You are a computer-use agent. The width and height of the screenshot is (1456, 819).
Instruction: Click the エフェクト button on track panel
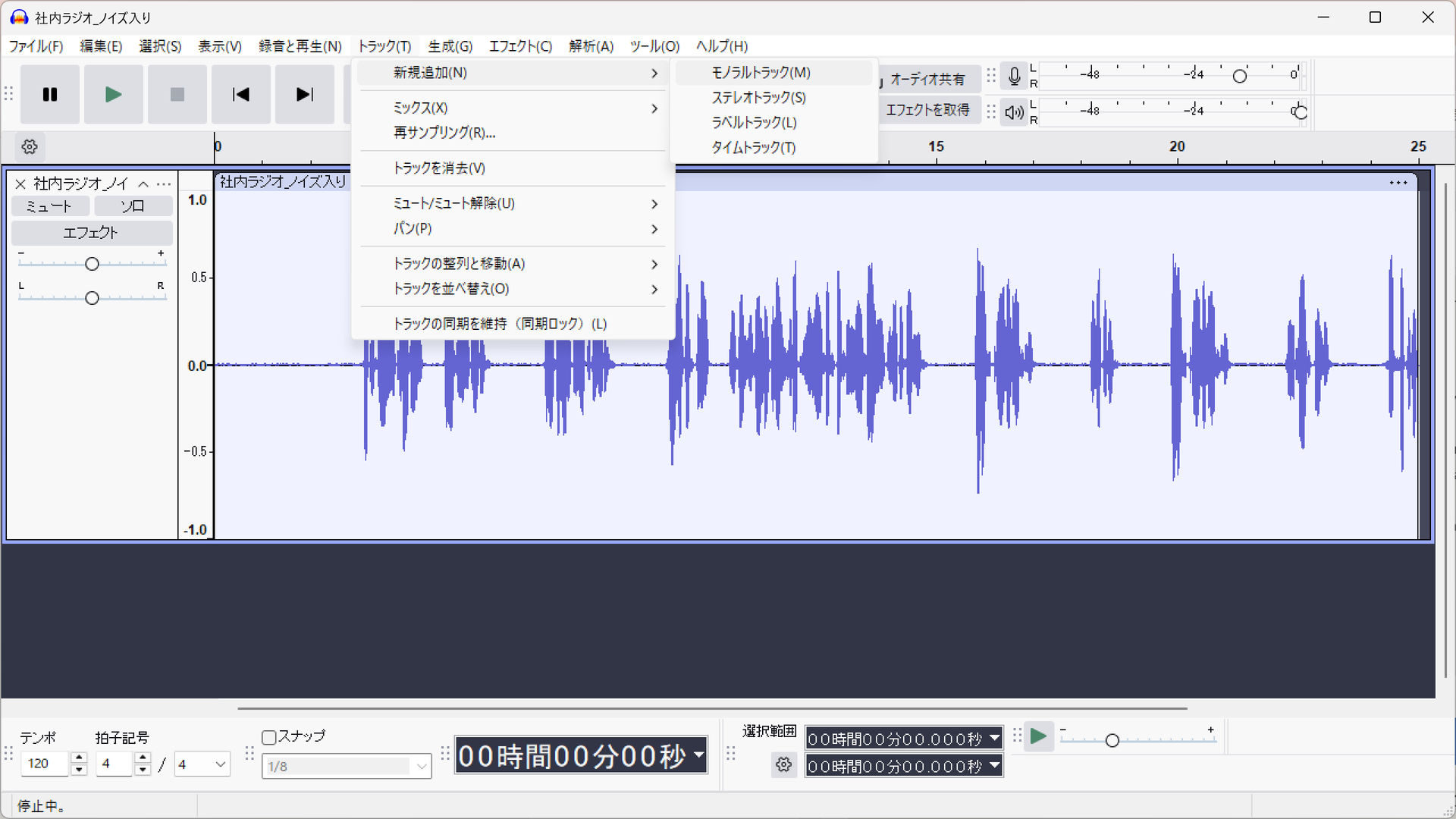click(91, 233)
